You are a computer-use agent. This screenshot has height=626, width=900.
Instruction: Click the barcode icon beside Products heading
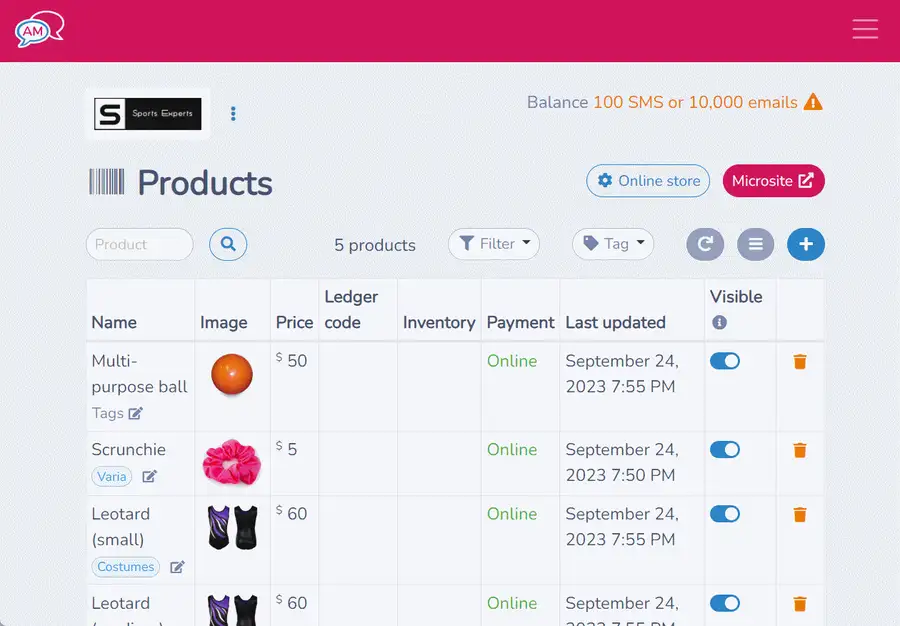coord(107,182)
